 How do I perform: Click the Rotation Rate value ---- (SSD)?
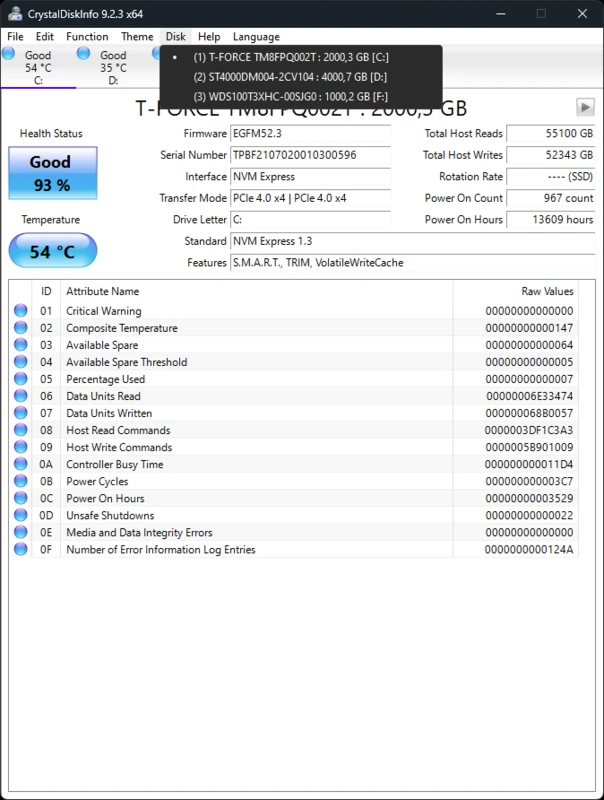pyautogui.click(x=550, y=177)
